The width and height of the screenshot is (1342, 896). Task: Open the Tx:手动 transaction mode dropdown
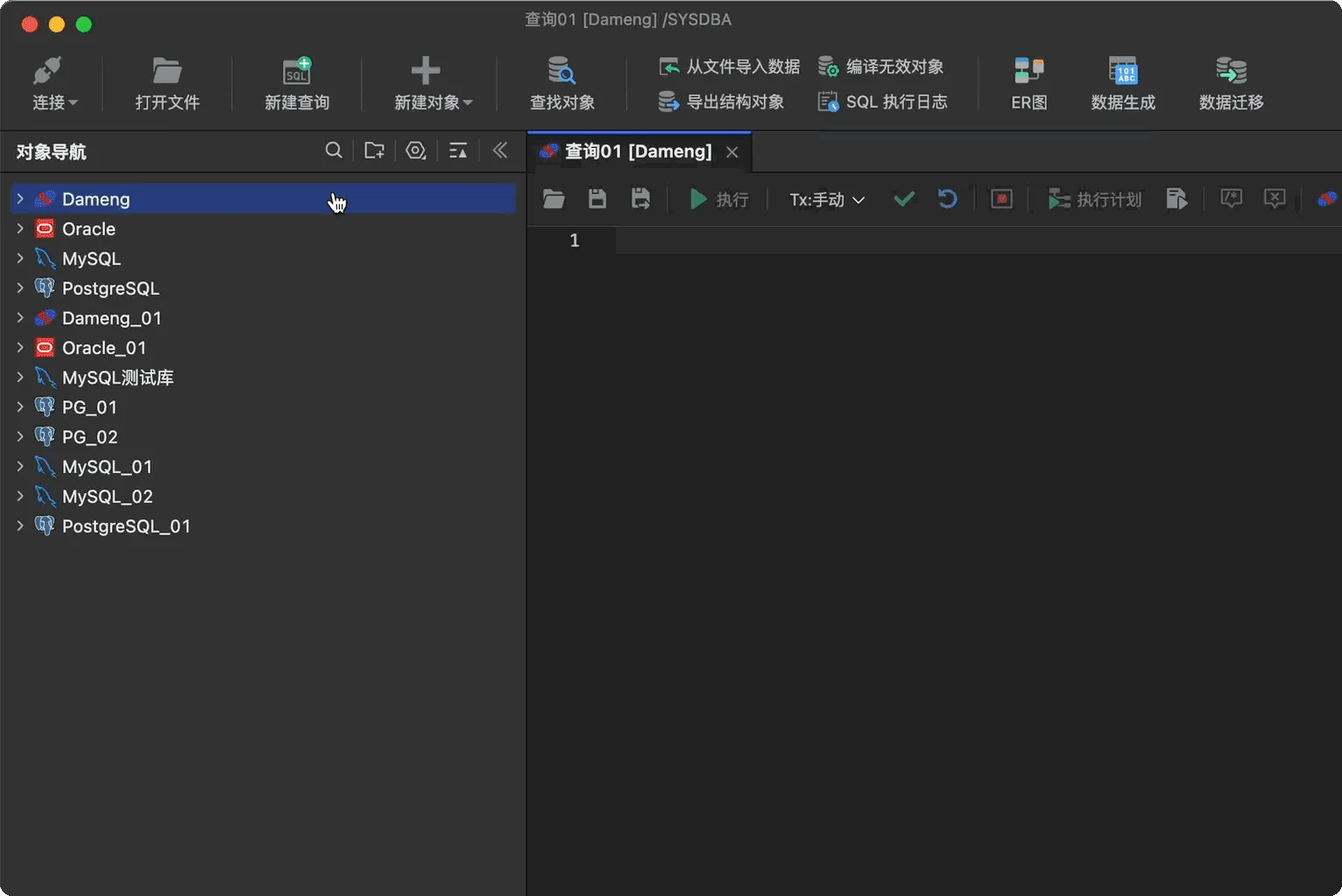coord(827,200)
